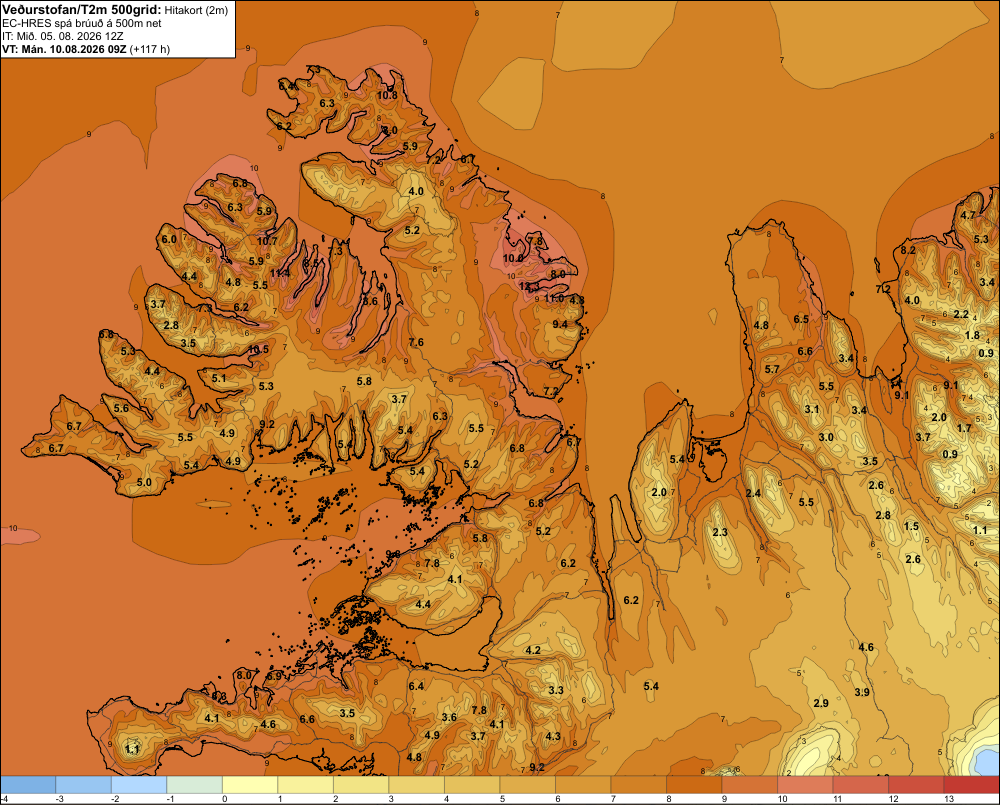
Task: Click the 'EC-HRES spá brúuð á 500m net' line
Action: (82, 23)
